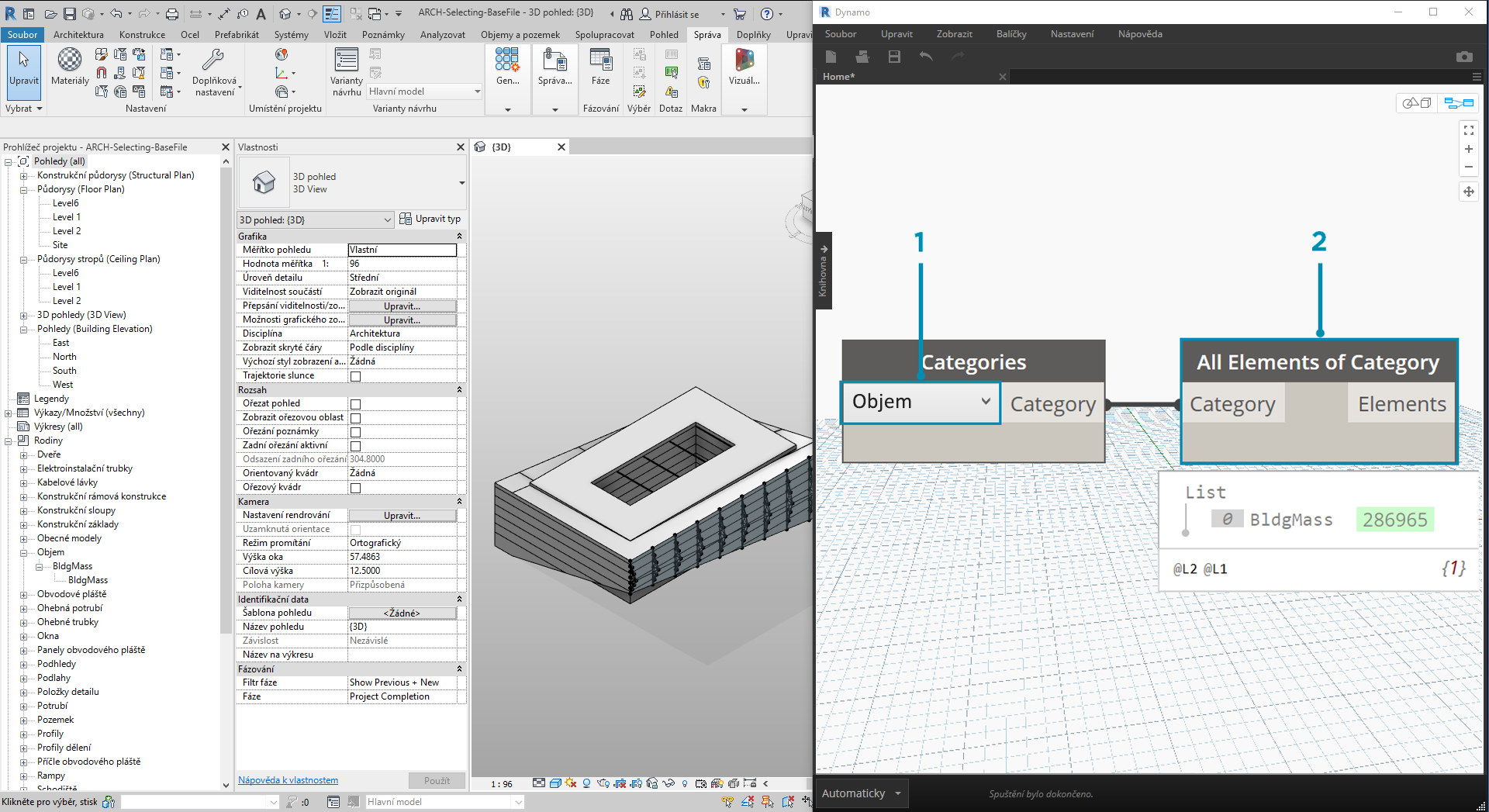
Task: Expand the 3D pohledy (3D View) tree node
Action: pos(23,315)
